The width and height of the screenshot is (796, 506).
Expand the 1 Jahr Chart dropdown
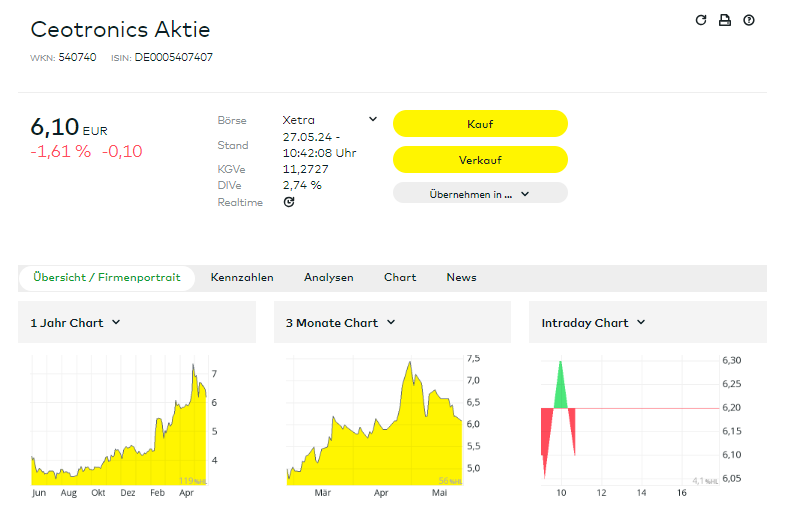75,323
